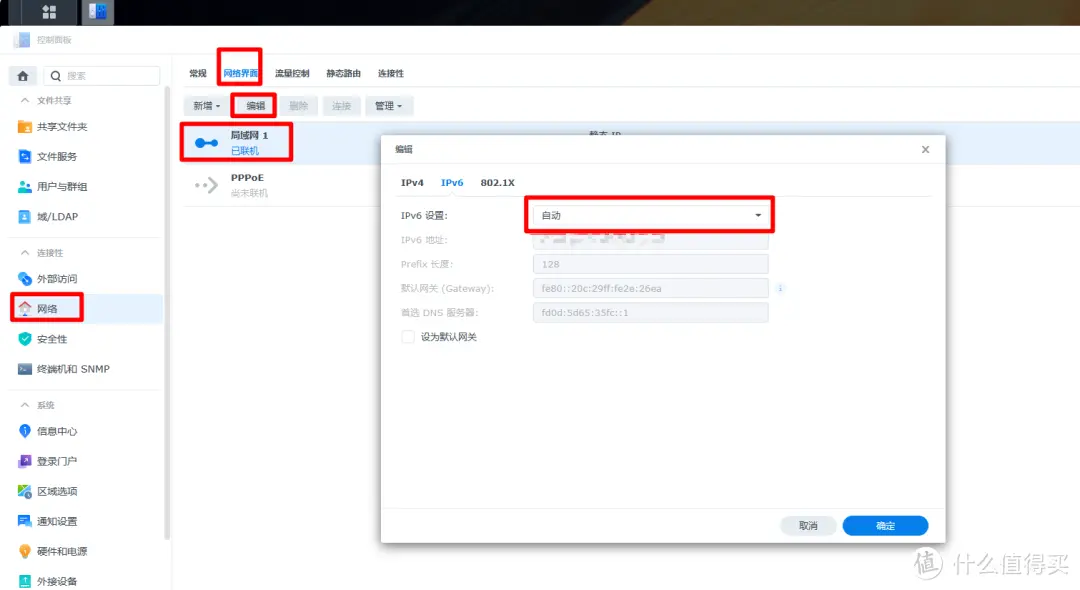Image resolution: width=1080 pixels, height=590 pixels.
Task: Expand the 新增 (Create) dropdown menu
Action: point(204,105)
